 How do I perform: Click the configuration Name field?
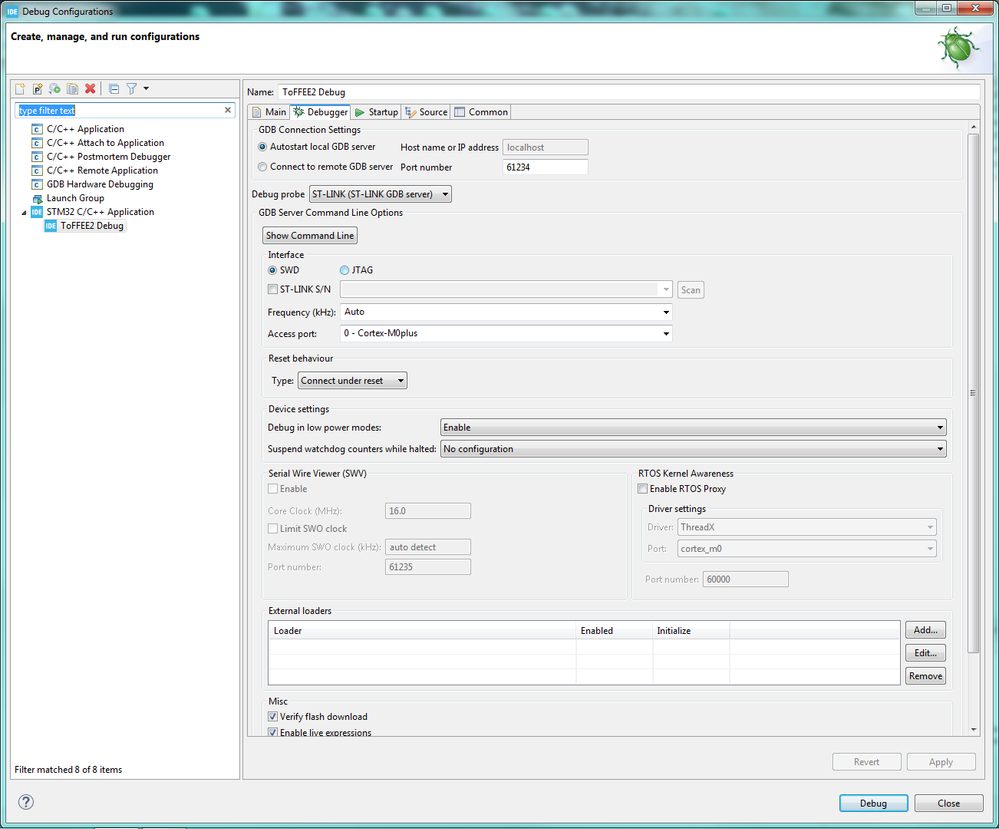[x=629, y=92]
